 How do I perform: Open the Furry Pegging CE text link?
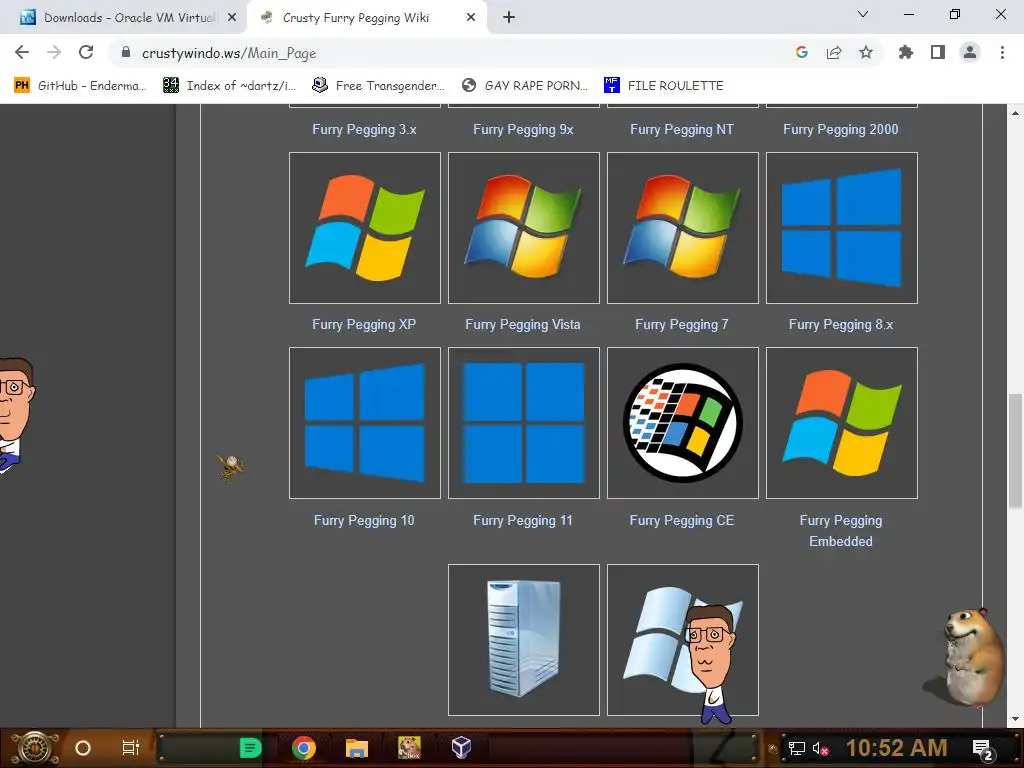[x=682, y=520]
